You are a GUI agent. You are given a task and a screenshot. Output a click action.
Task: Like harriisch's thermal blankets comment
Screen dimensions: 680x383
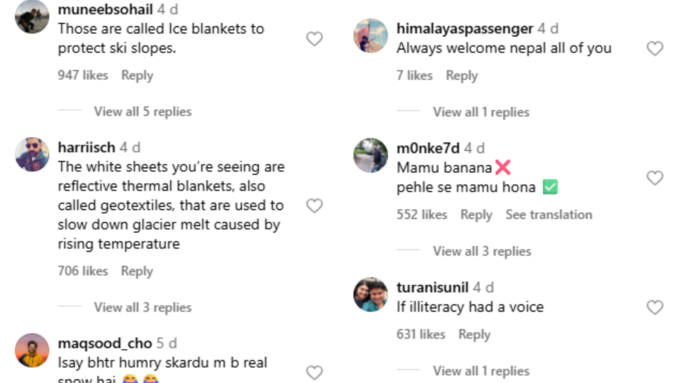[314, 206]
